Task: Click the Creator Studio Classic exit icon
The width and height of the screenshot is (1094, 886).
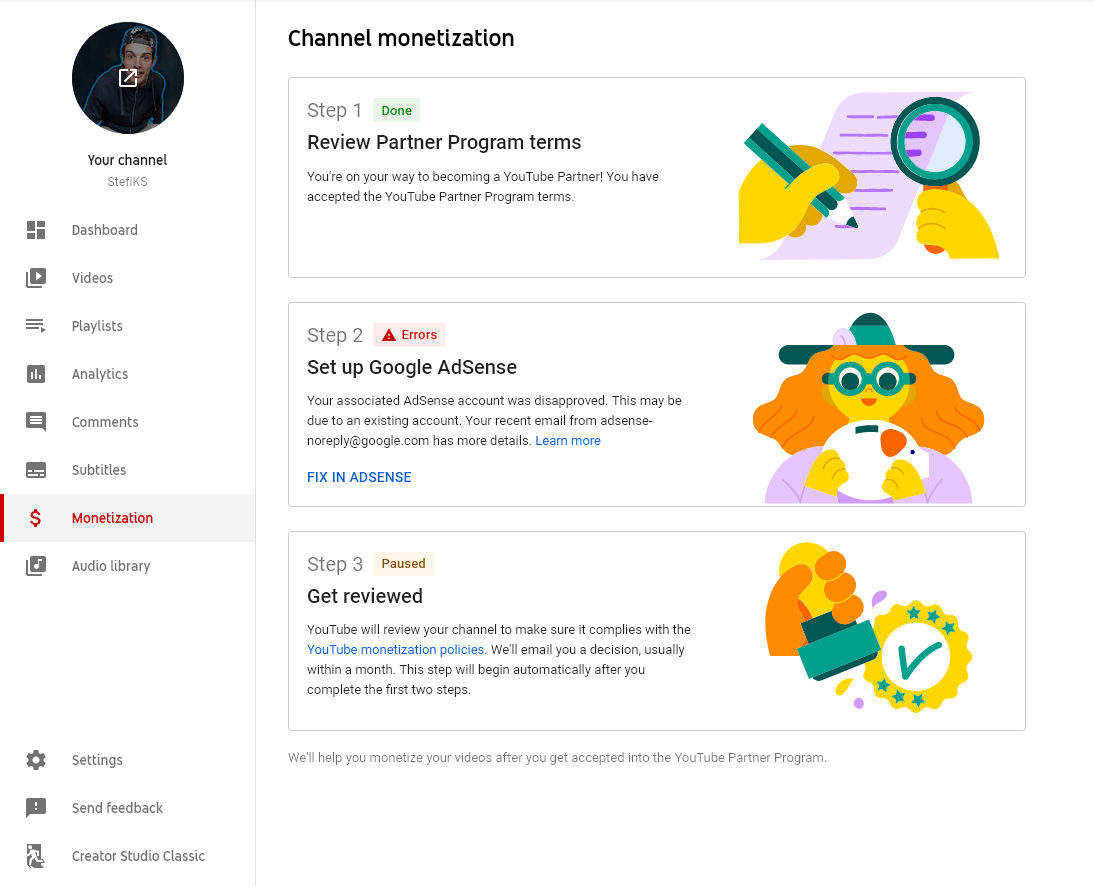Action: click(36, 856)
